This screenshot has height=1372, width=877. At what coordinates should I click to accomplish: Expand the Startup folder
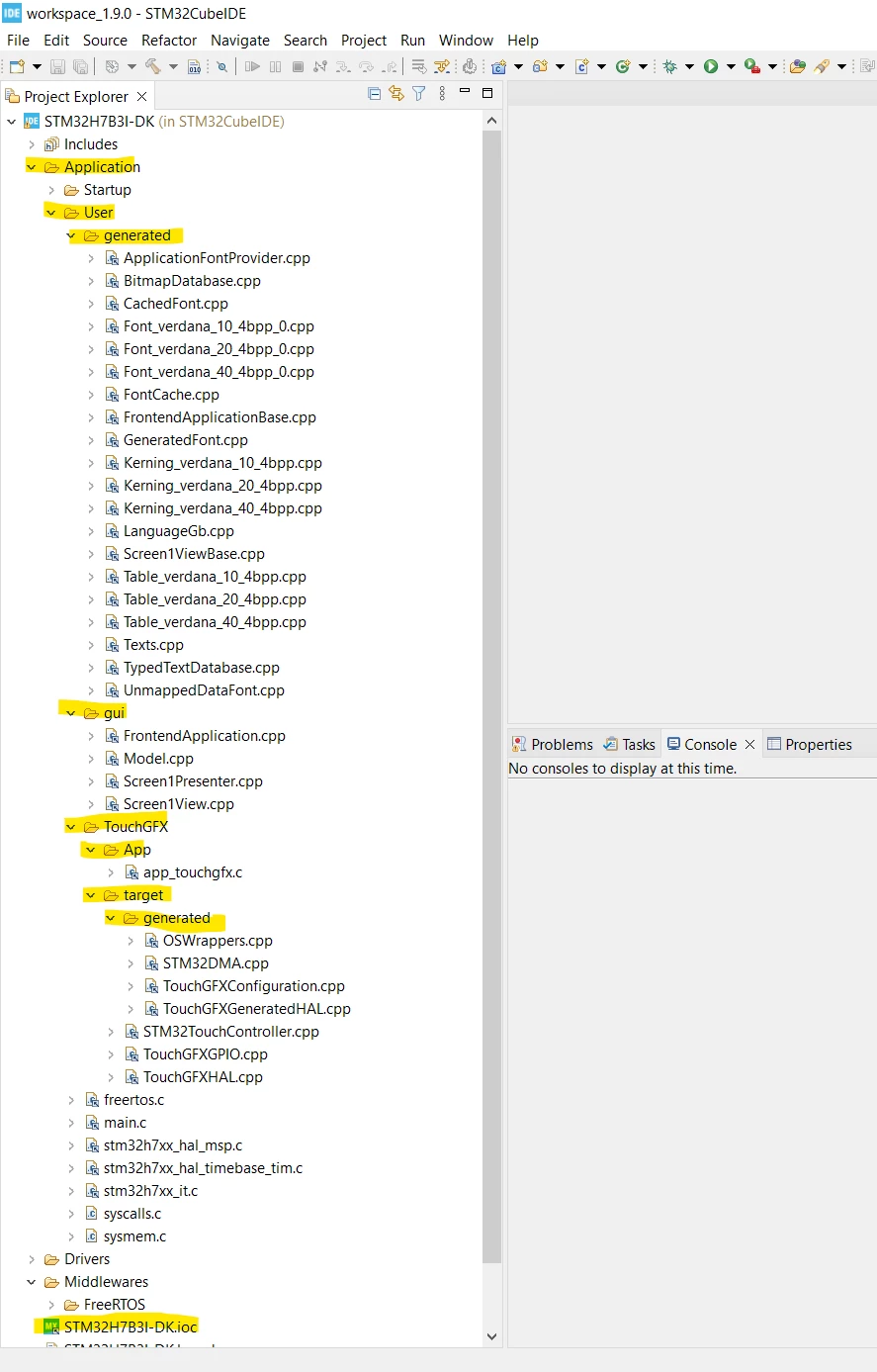click(51, 190)
